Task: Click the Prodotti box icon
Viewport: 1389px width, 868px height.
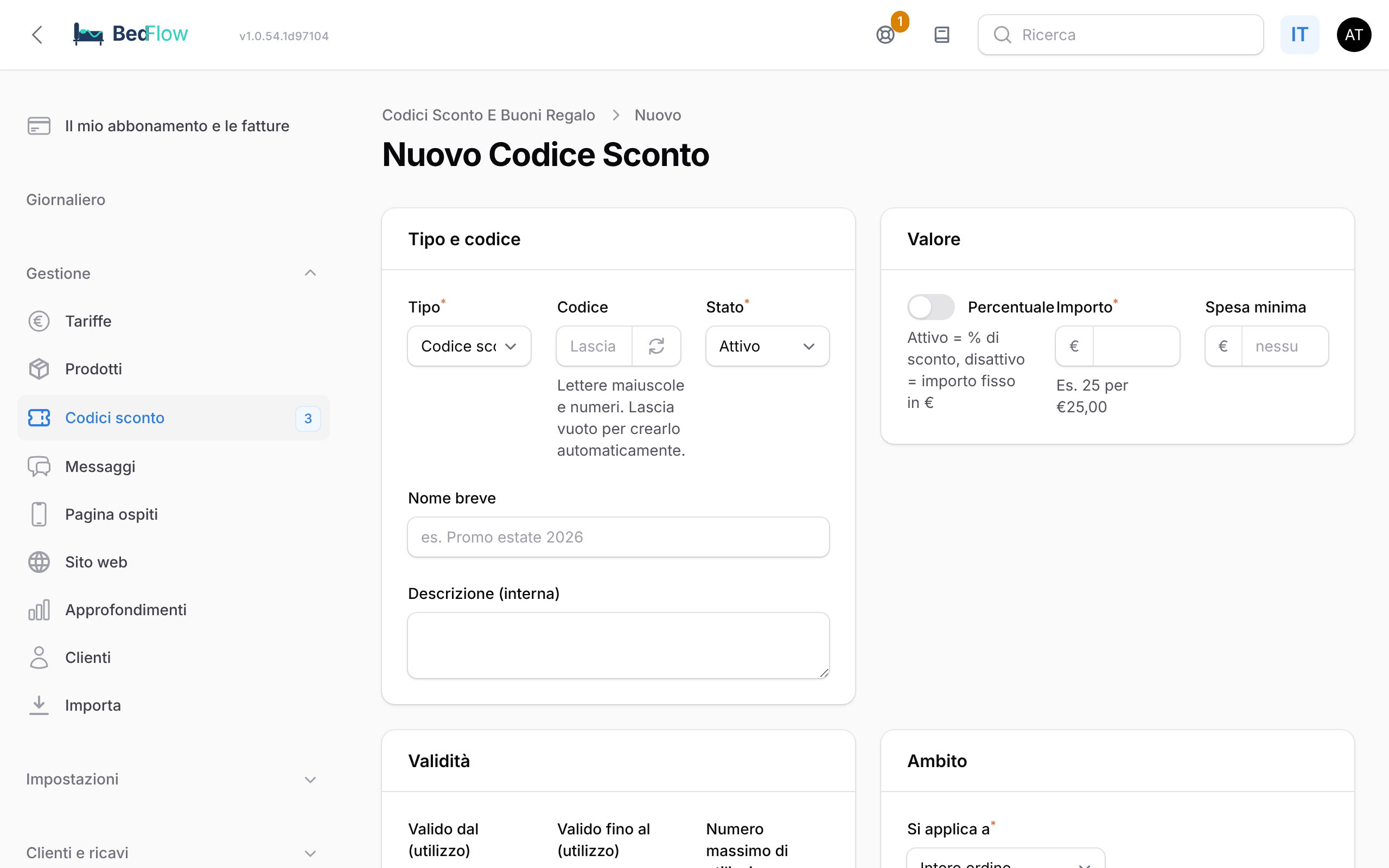Action: click(x=39, y=369)
